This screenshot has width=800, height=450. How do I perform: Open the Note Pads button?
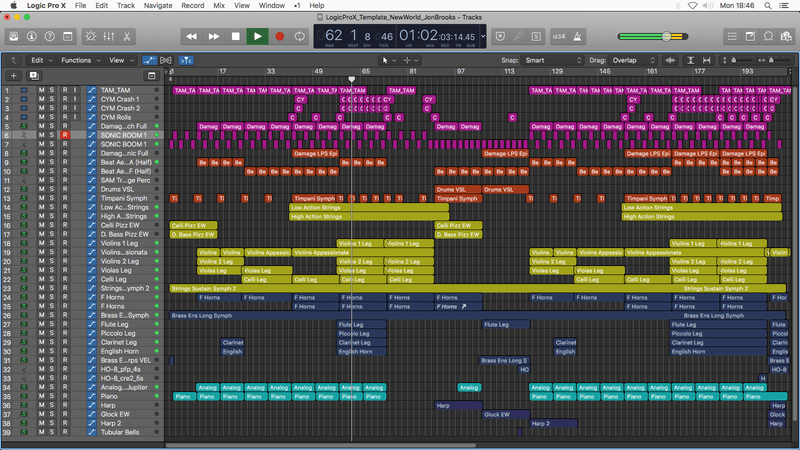[x=750, y=37]
